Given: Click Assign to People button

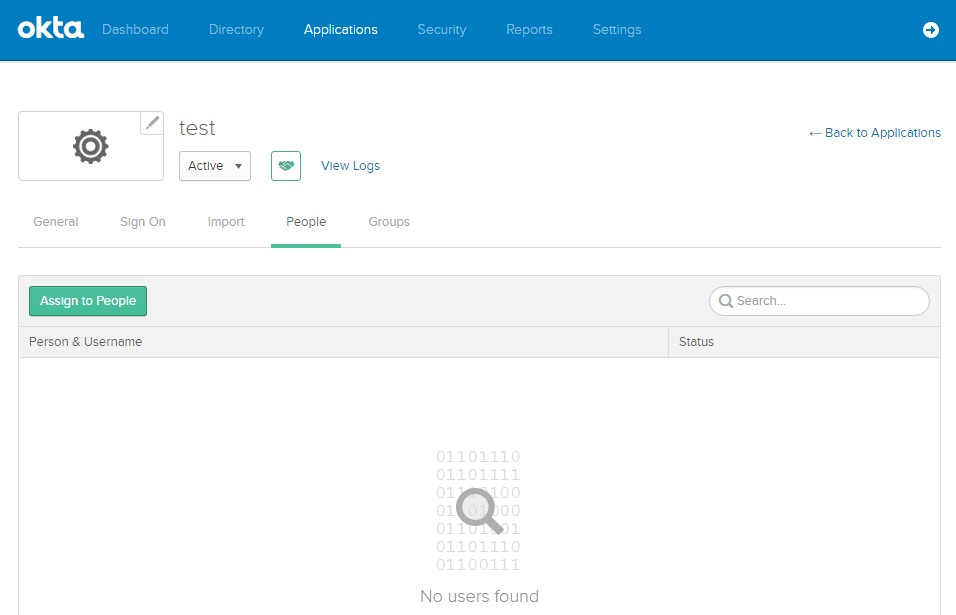Looking at the screenshot, I should coord(88,301).
